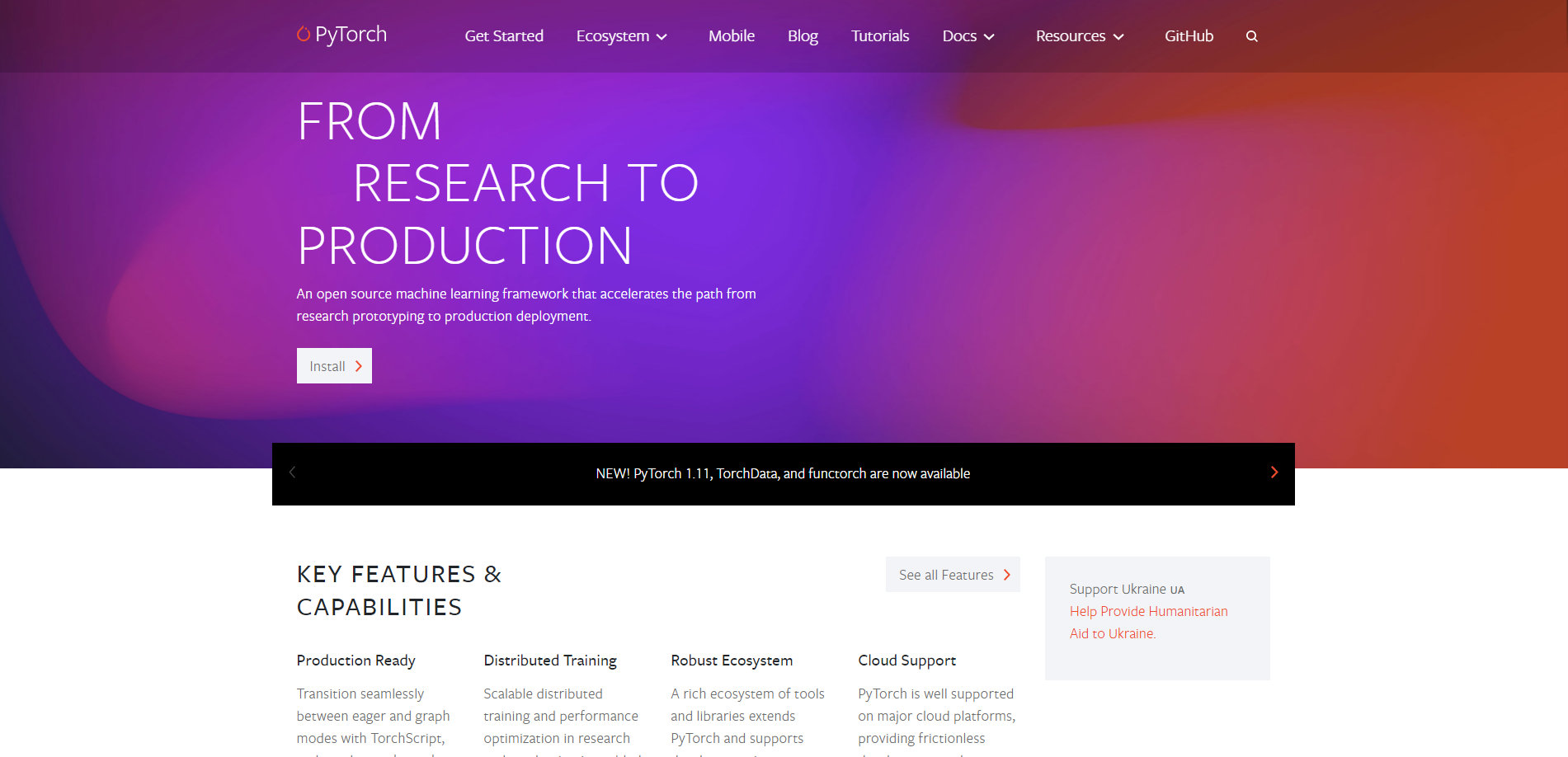Click the open source framework description text
The image size is (1568, 757).
(526, 305)
